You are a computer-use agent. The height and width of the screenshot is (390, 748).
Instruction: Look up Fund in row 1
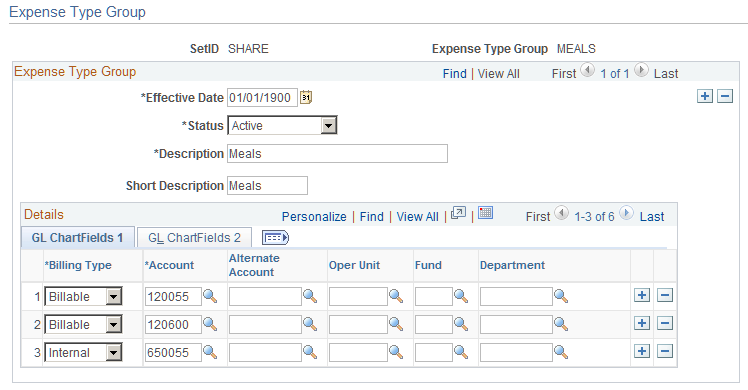pyautogui.click(x=461, y=296)
